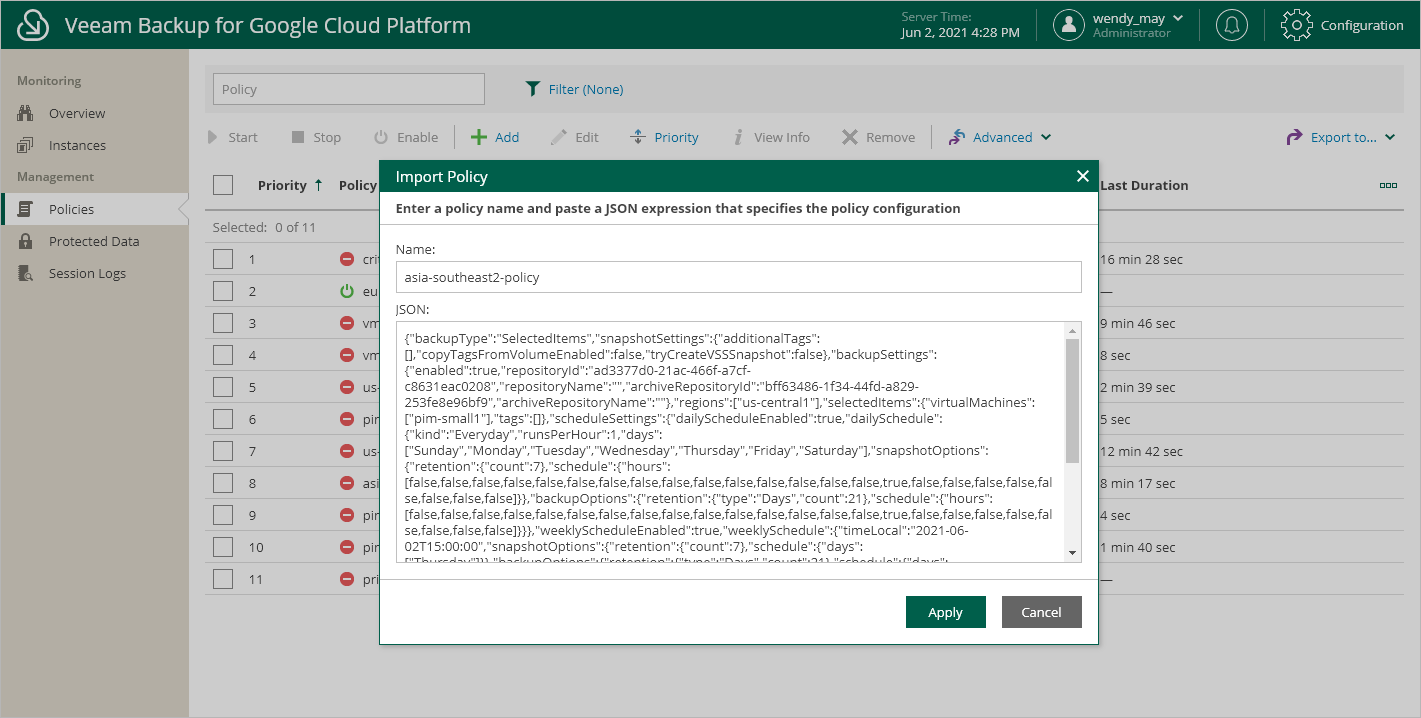Click the filter funnel icon
Image resolution: width=1421 pixels, height=718 pixels.
533,89
